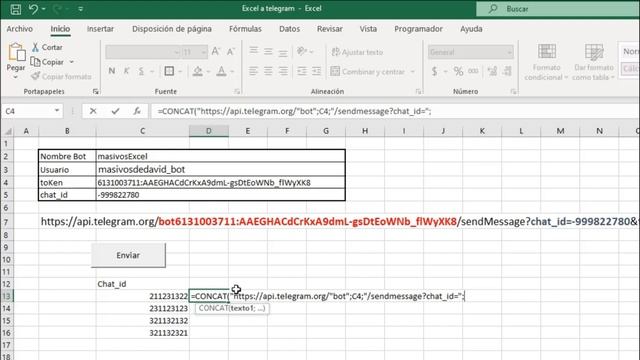Switch to the Datos tab

coord(289,29)
